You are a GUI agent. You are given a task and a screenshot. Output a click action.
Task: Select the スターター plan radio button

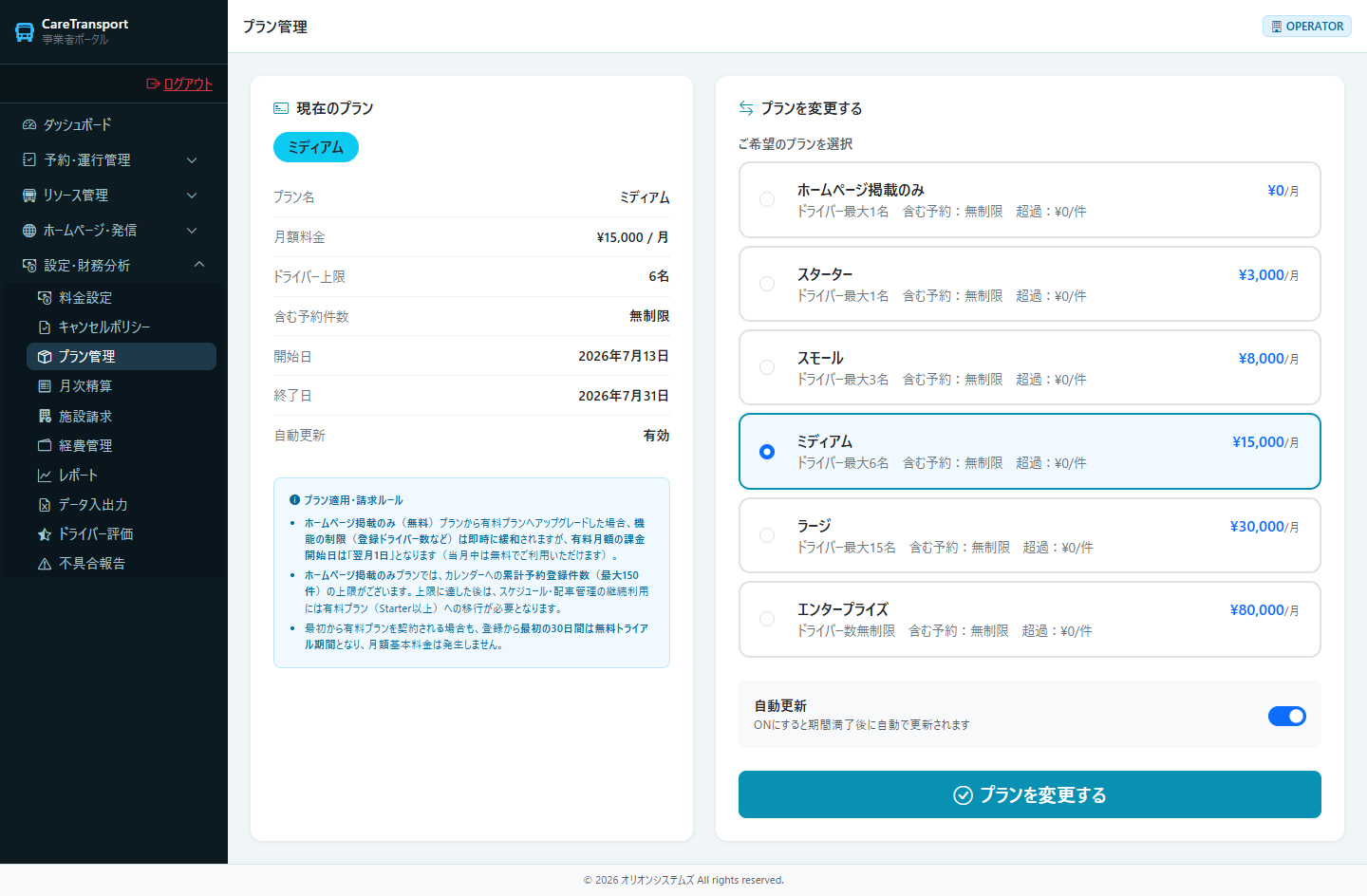(x=767, y=284)
